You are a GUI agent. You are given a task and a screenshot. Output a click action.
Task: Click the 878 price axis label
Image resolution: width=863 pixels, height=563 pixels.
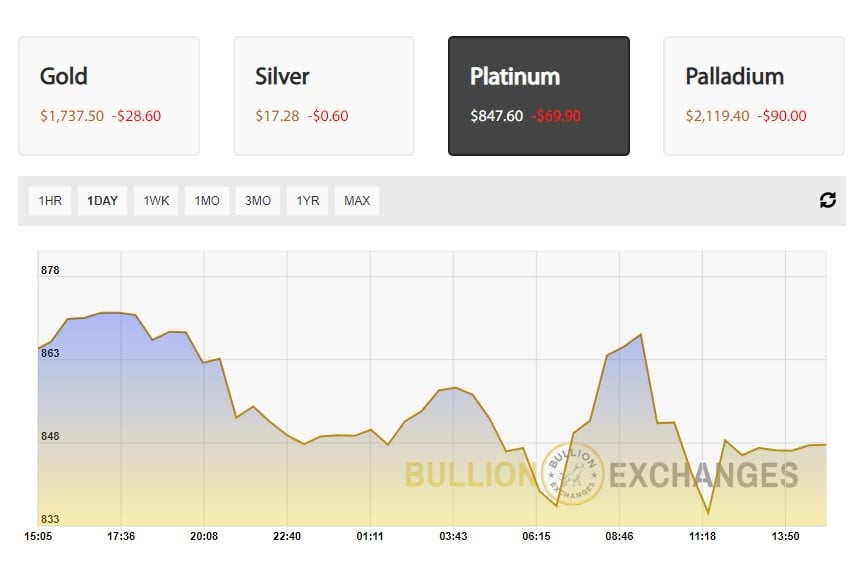(x=50, y=270)
